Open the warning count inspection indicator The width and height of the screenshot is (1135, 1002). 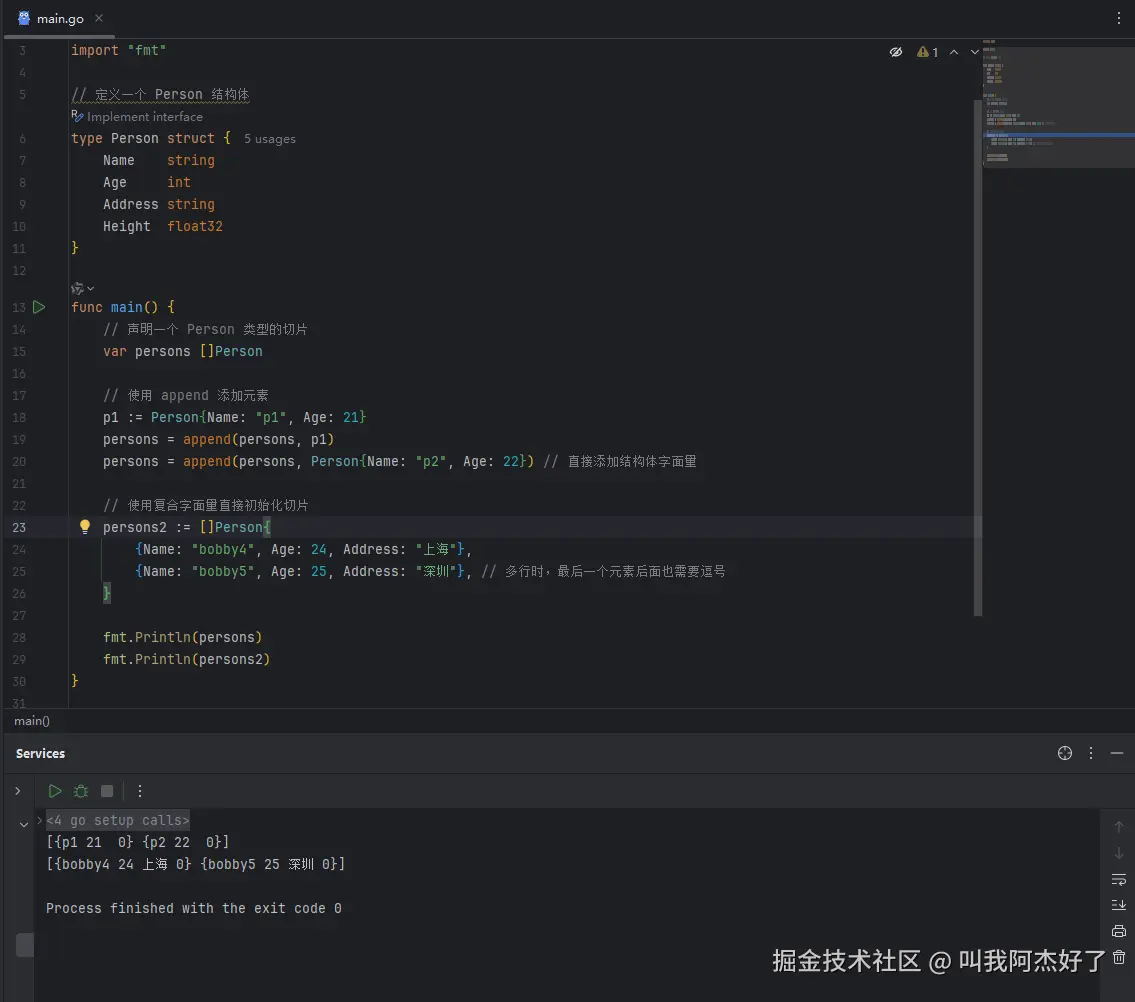coord(927,52)
